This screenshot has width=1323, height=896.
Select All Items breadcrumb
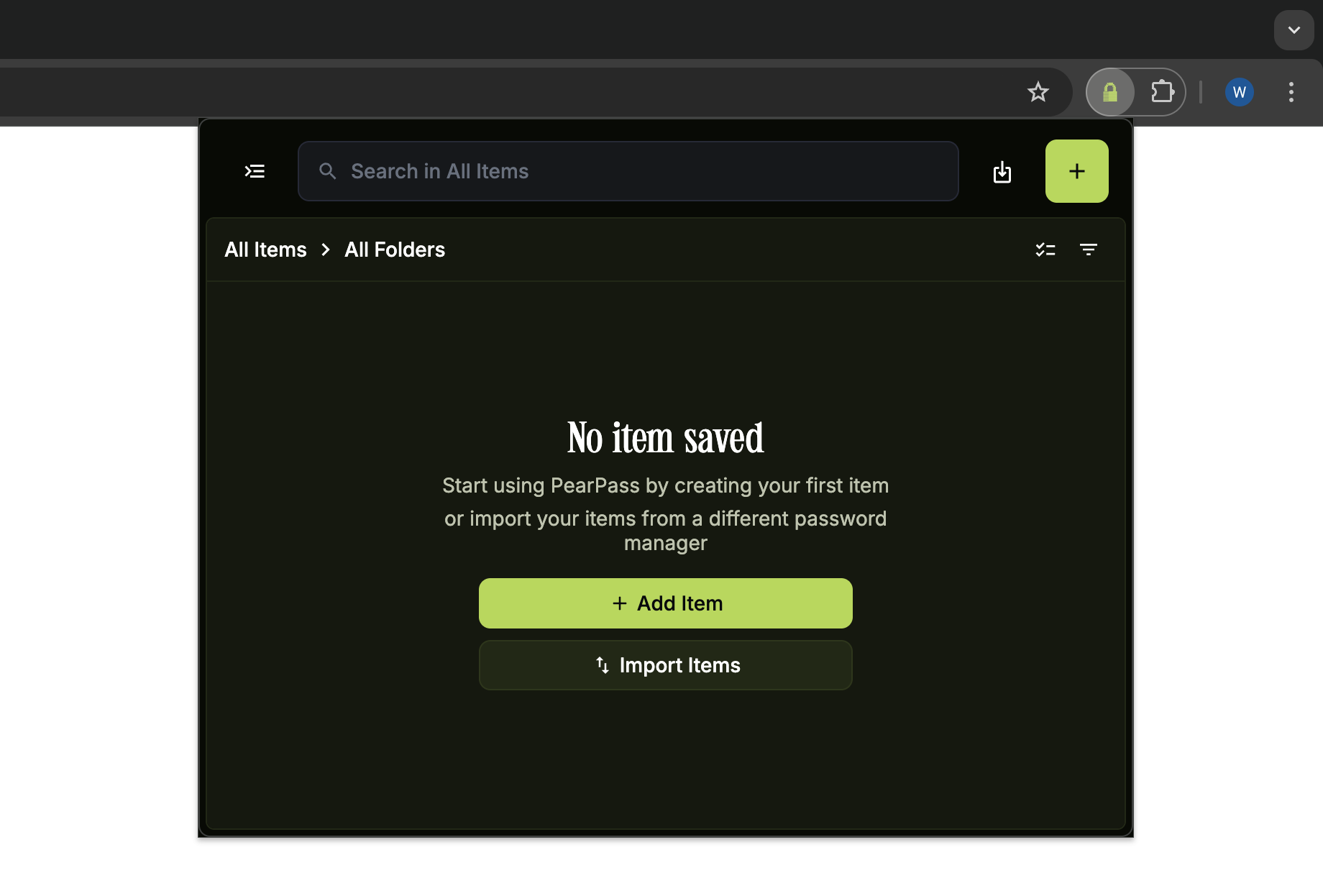pyautogui.click(x=265, y=250)
